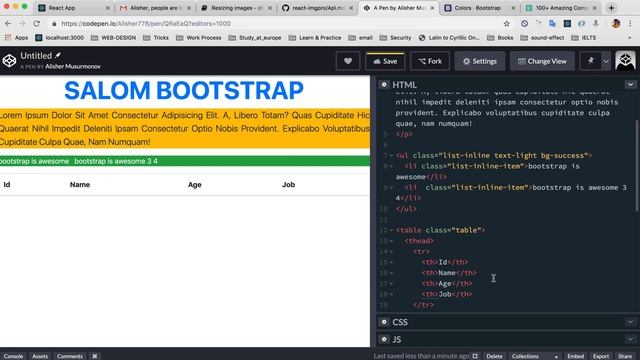Collapse the tr code fold arrow
640x360 pixels.
[391, 251]
